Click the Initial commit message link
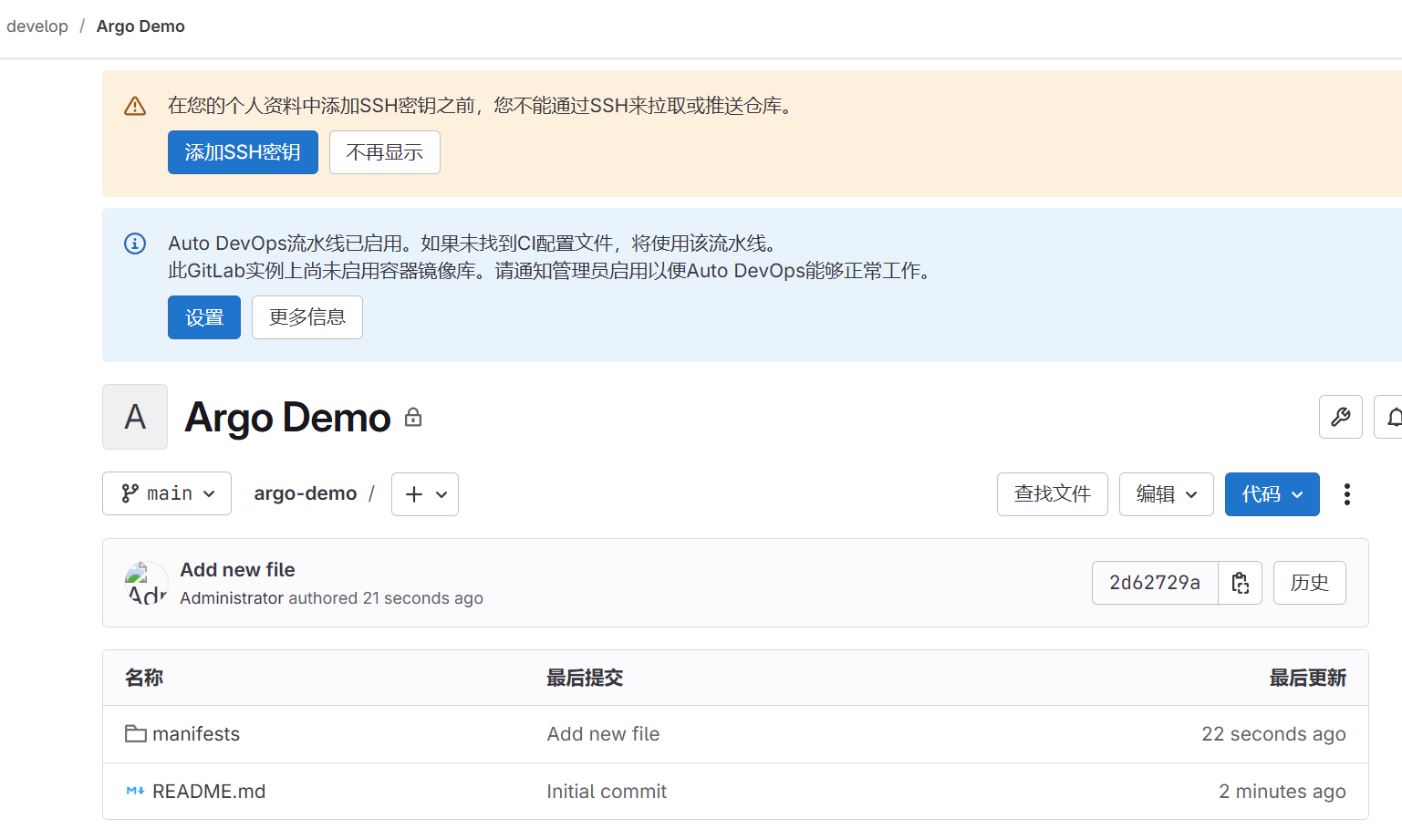The width and height of the screenshot is (1402, 840). point(607,792)
